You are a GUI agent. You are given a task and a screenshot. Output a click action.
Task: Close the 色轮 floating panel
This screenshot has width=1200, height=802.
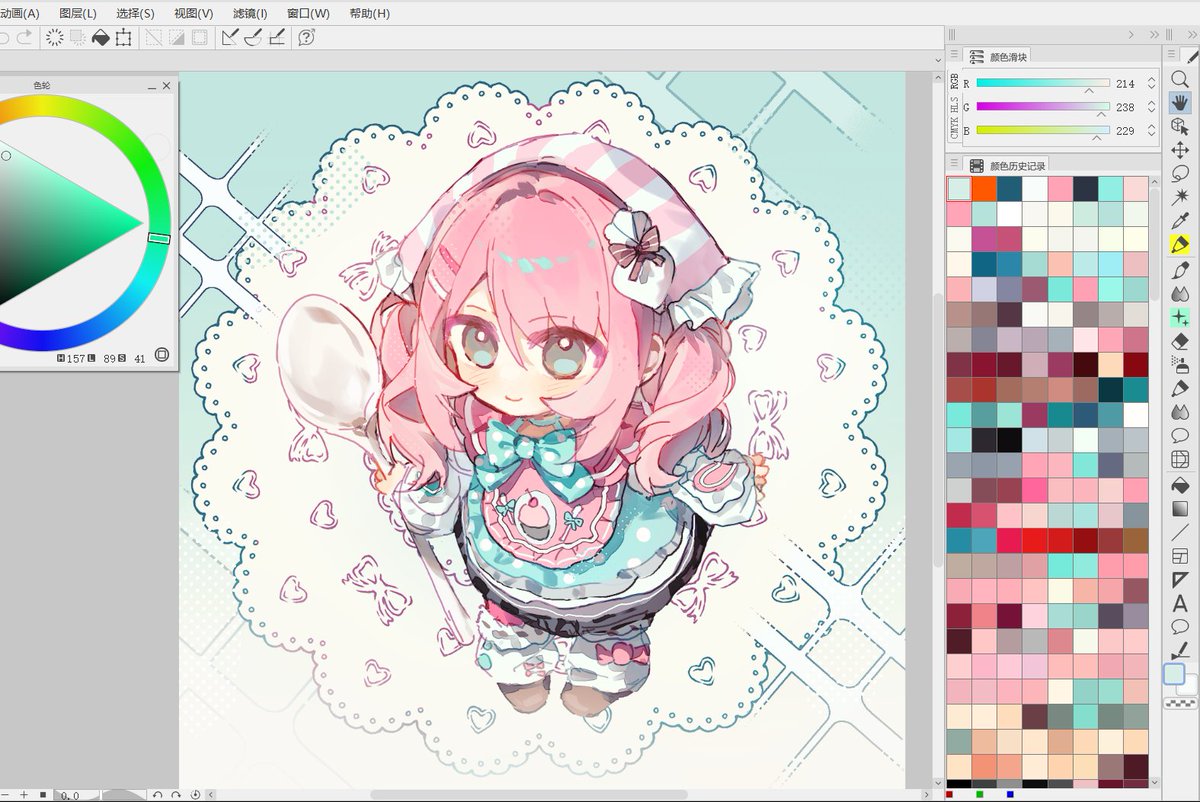[167, 87]
